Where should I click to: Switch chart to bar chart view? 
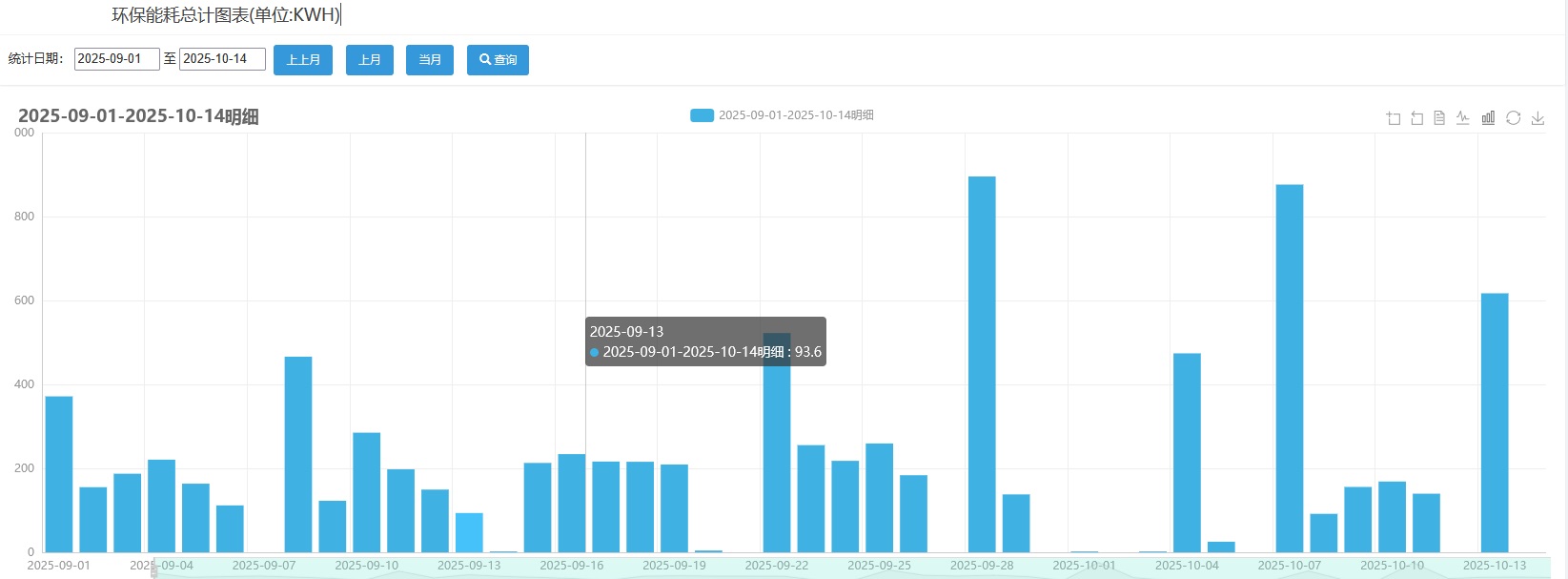click(1488, 118)
